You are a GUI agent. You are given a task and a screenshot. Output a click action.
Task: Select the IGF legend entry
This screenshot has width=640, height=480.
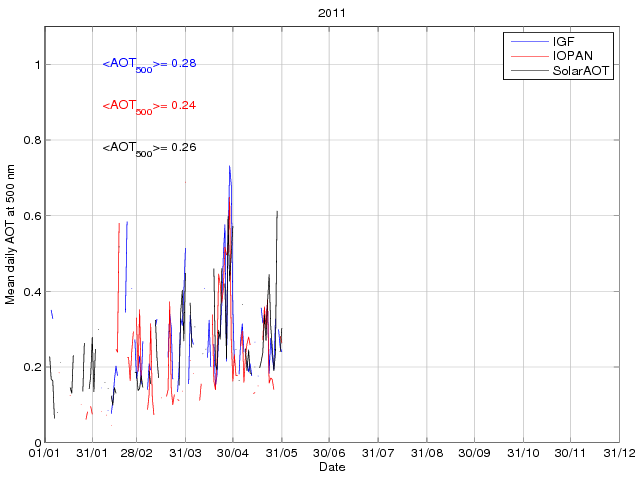566,42
